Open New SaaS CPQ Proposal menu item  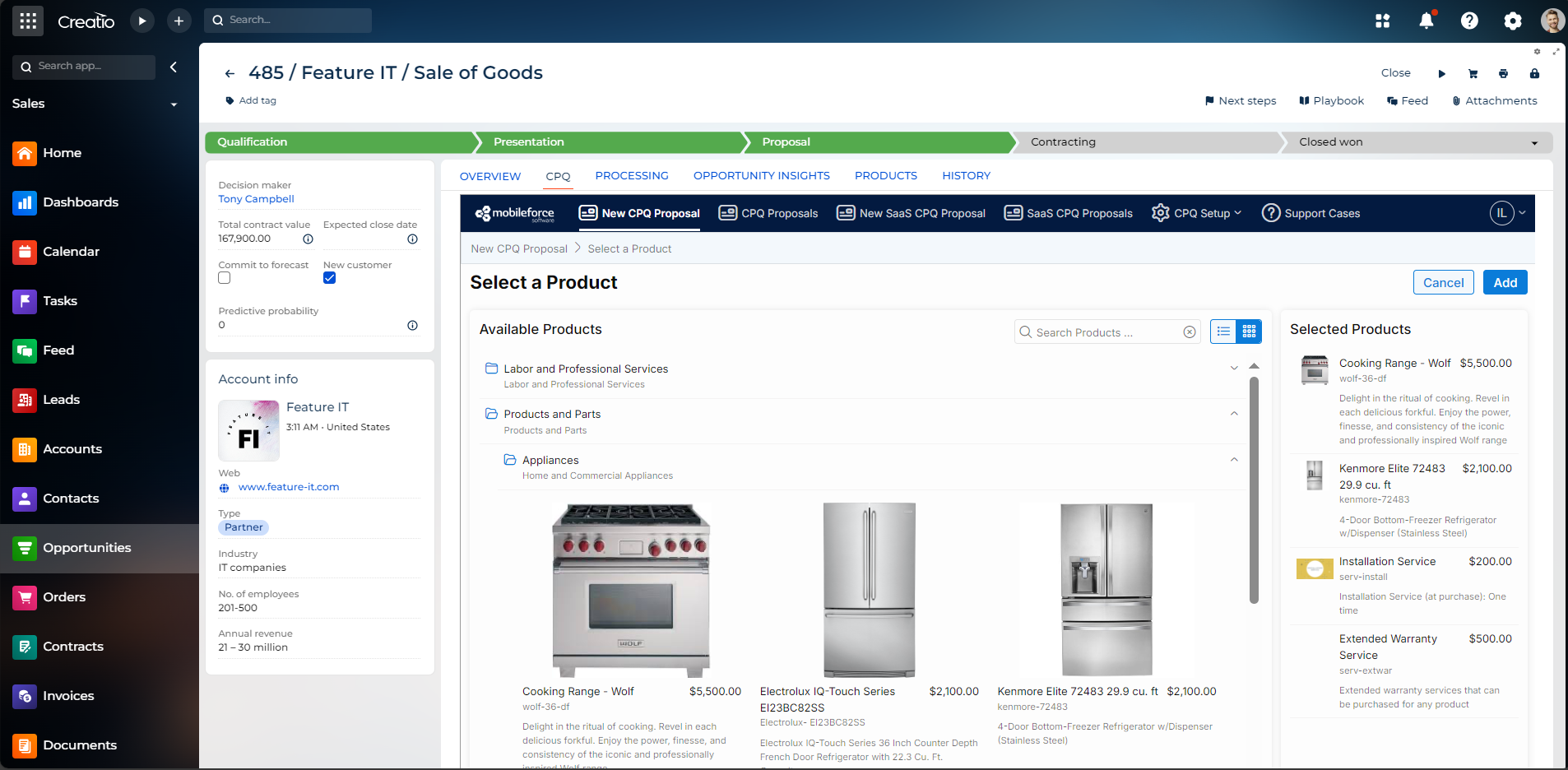click(x=911, y=213)
